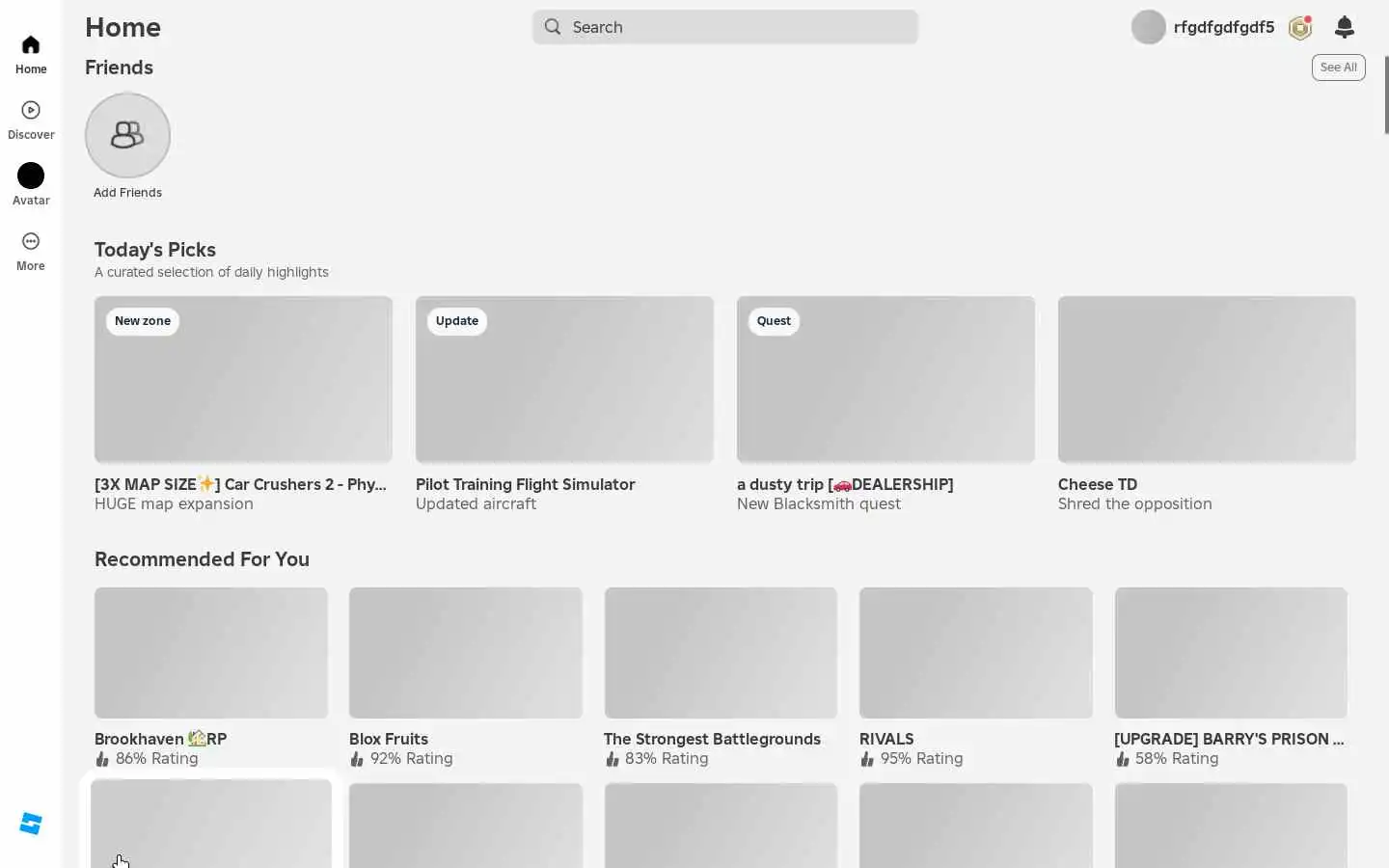Click The Strongest Battlegrounds title

(713, 739)
